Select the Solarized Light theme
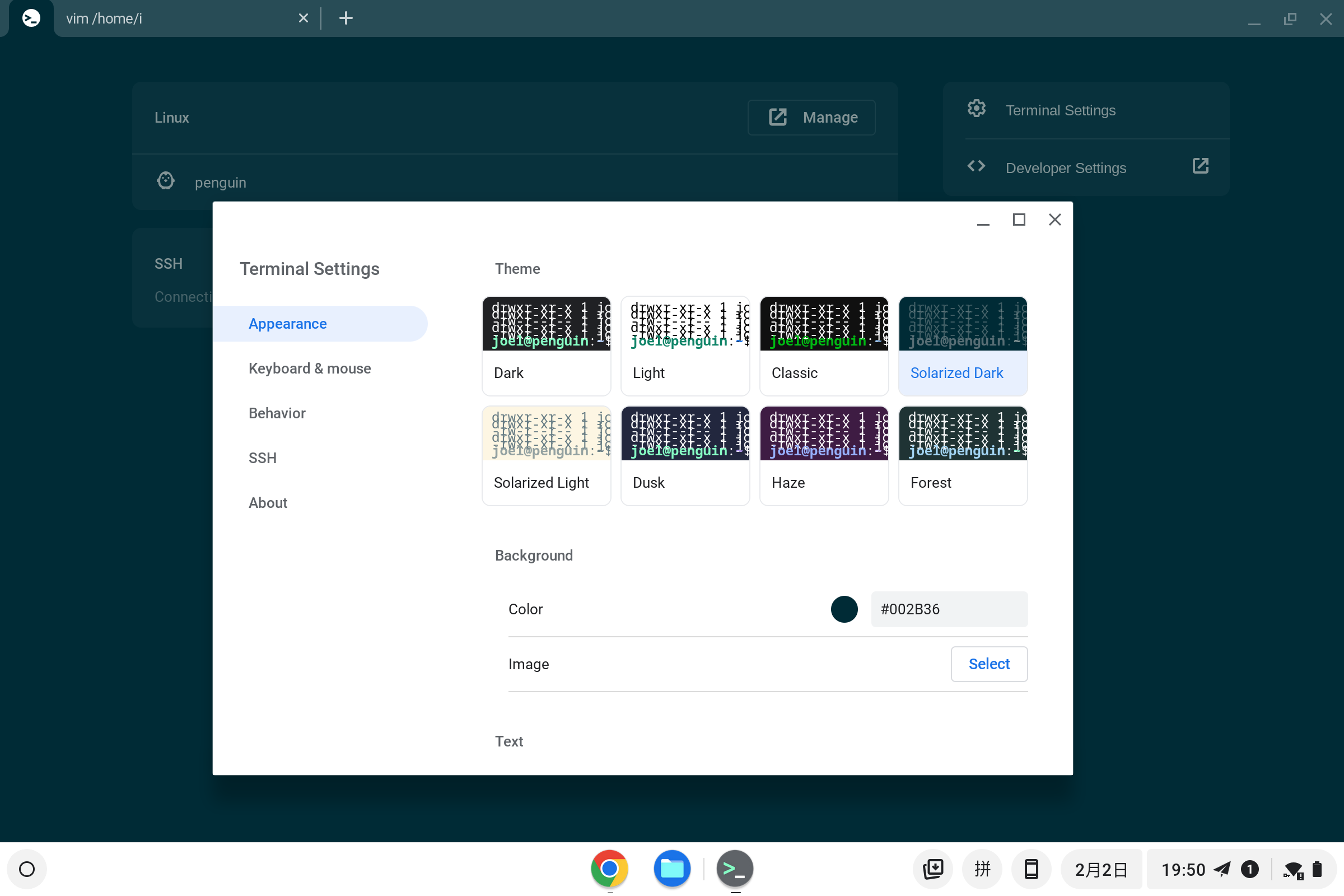1344x896 pixels. coord(547,455)
